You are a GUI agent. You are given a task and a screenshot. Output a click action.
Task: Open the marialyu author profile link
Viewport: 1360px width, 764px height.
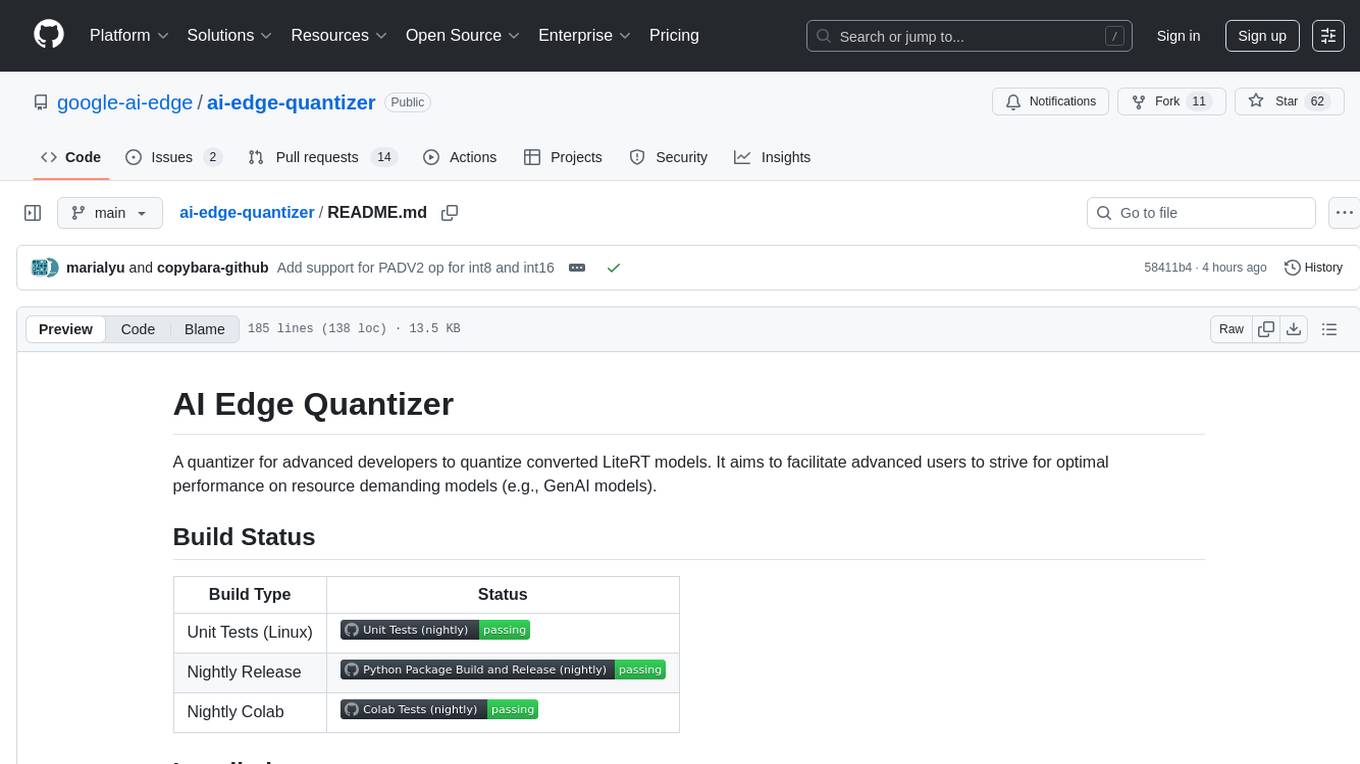pyautogui.click(x=95, y=268)
